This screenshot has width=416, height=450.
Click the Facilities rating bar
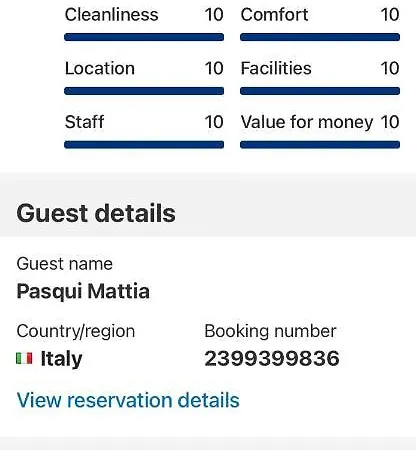[320, 91]
